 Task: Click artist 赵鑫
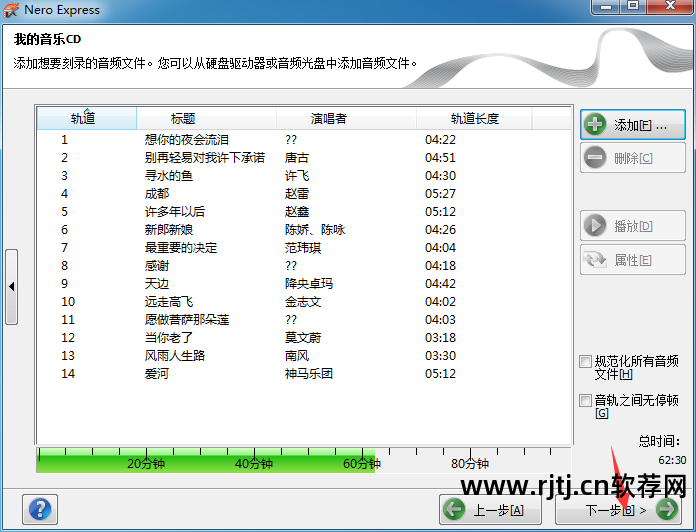(x=297, y=212)
